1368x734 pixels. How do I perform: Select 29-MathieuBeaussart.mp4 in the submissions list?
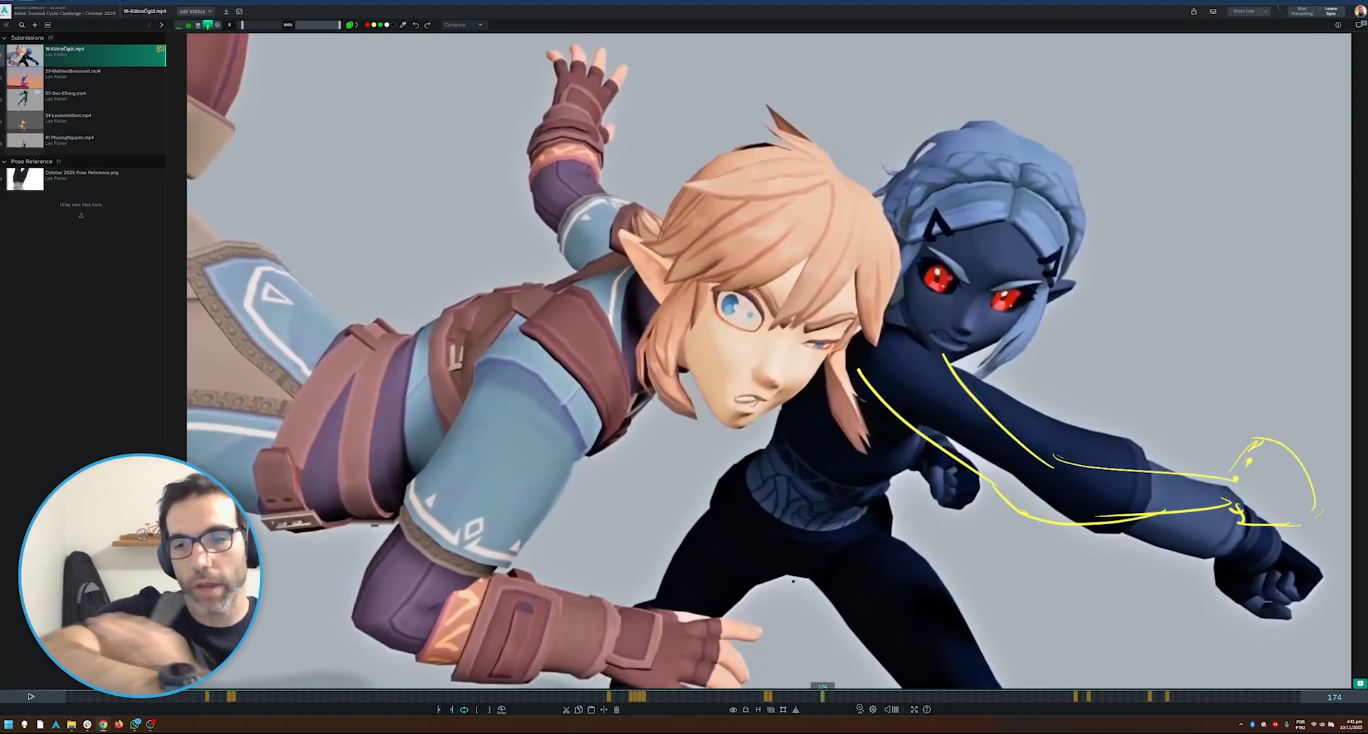pos(72,73)
